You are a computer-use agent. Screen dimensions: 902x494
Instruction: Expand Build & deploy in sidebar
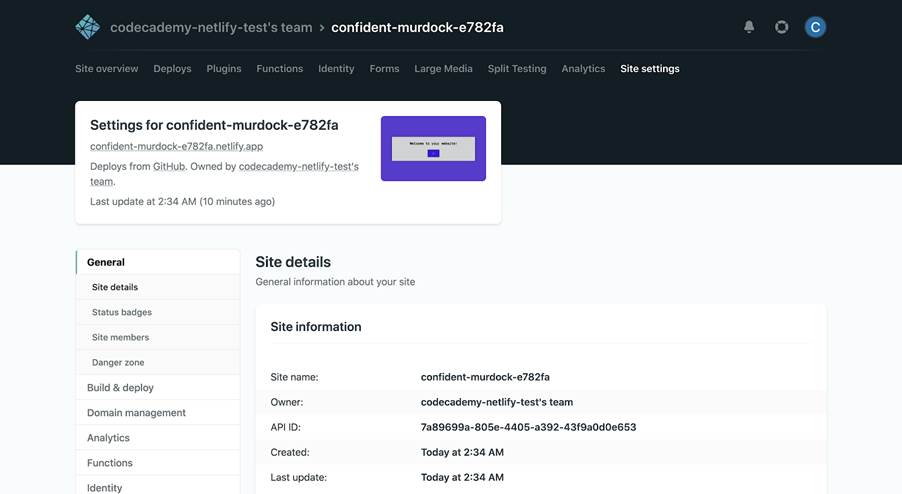tap(120, 387)
